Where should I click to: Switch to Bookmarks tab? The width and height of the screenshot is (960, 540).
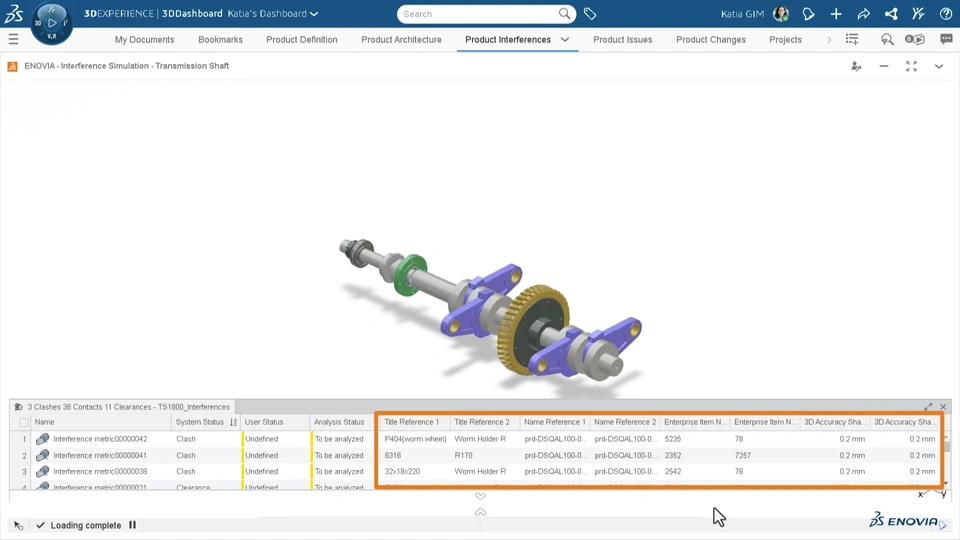tap(220, 40)
